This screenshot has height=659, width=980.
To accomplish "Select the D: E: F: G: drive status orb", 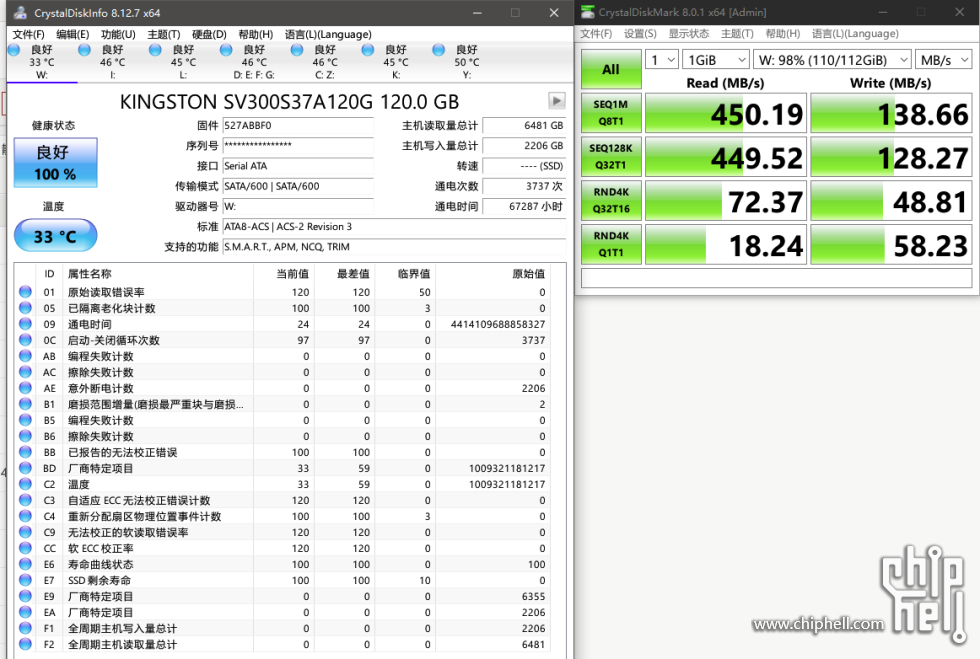I will point(226,50).
